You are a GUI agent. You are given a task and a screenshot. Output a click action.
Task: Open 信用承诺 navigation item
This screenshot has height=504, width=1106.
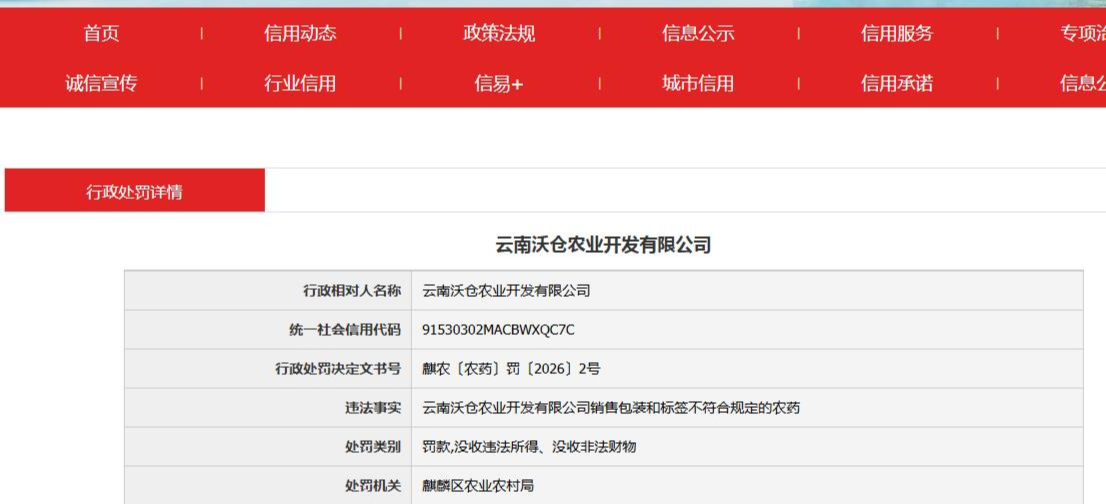point(897,84)
